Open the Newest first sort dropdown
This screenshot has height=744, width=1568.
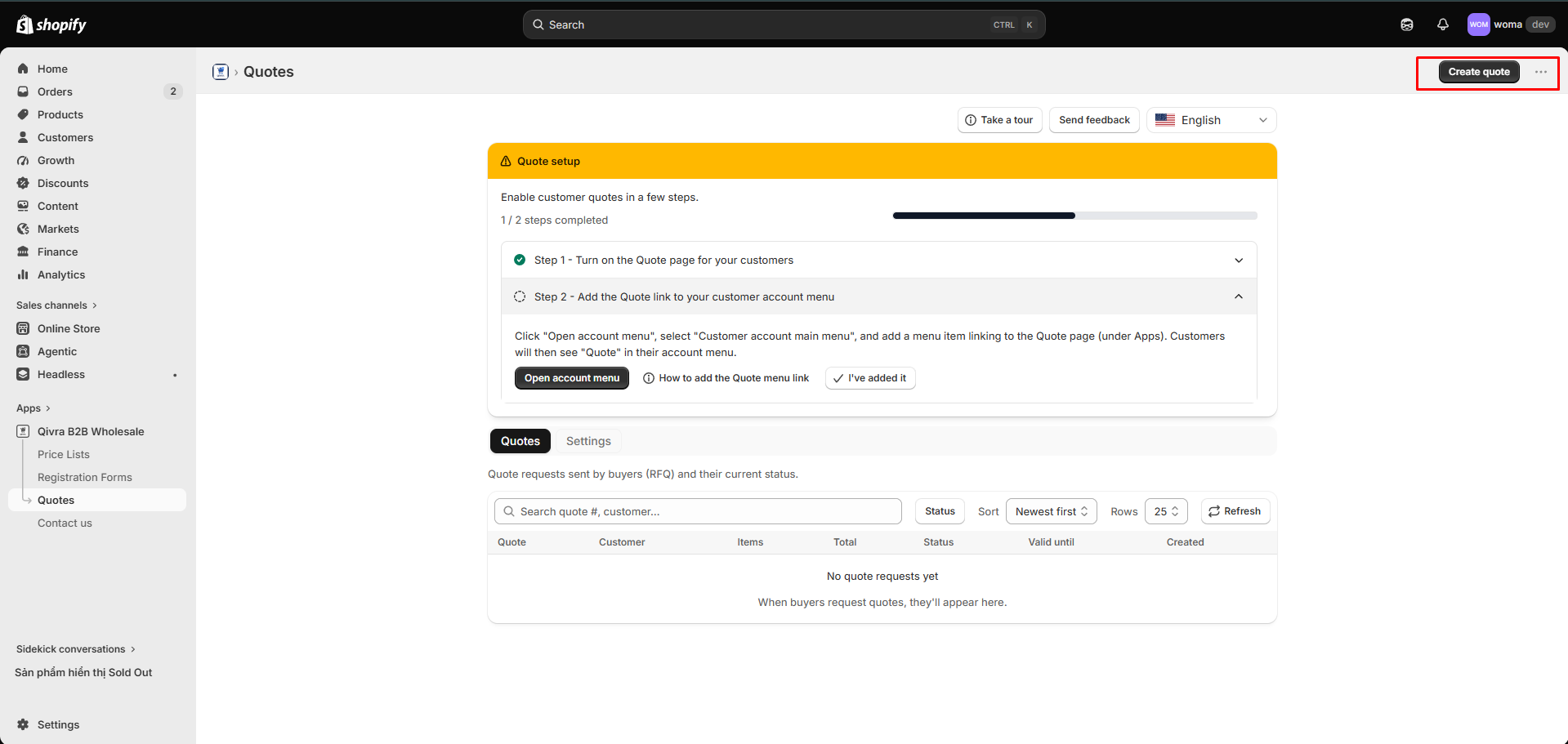point(1051,511)
